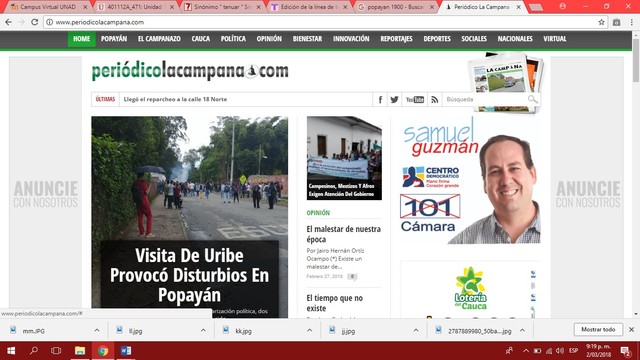
Task: Switch to Word from the taskbar
Action: click(x=126, y=351)
